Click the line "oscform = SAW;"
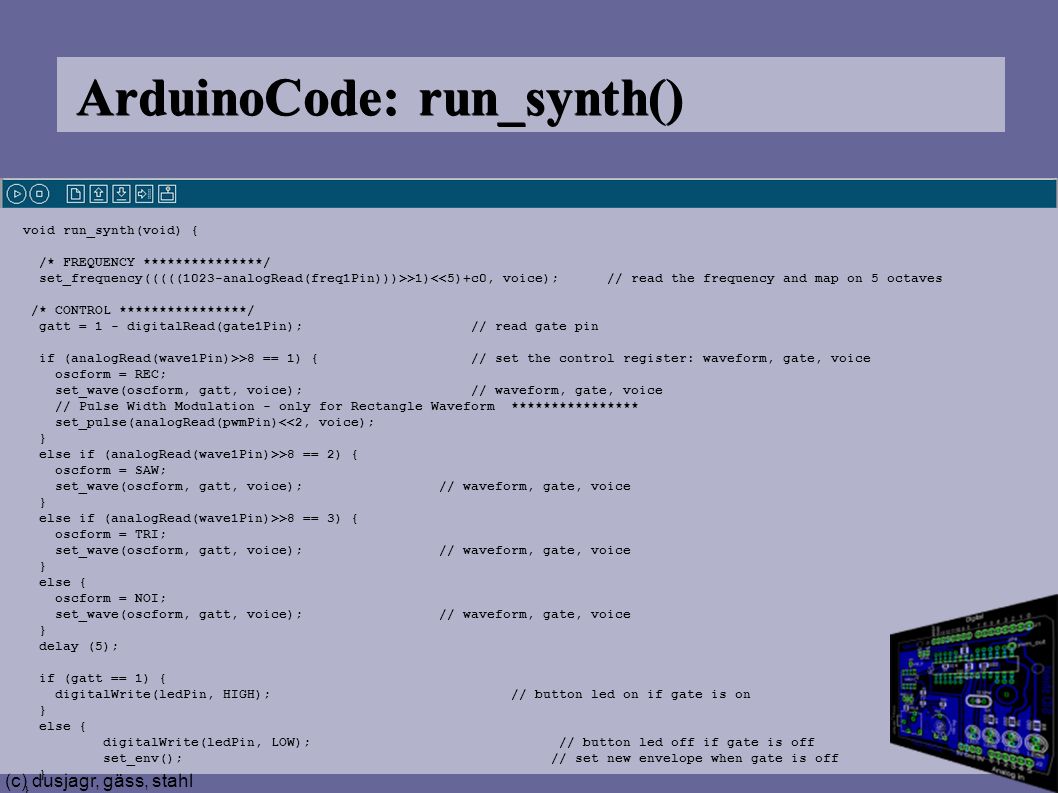The image size is (1058, 793). coord(111,470)
